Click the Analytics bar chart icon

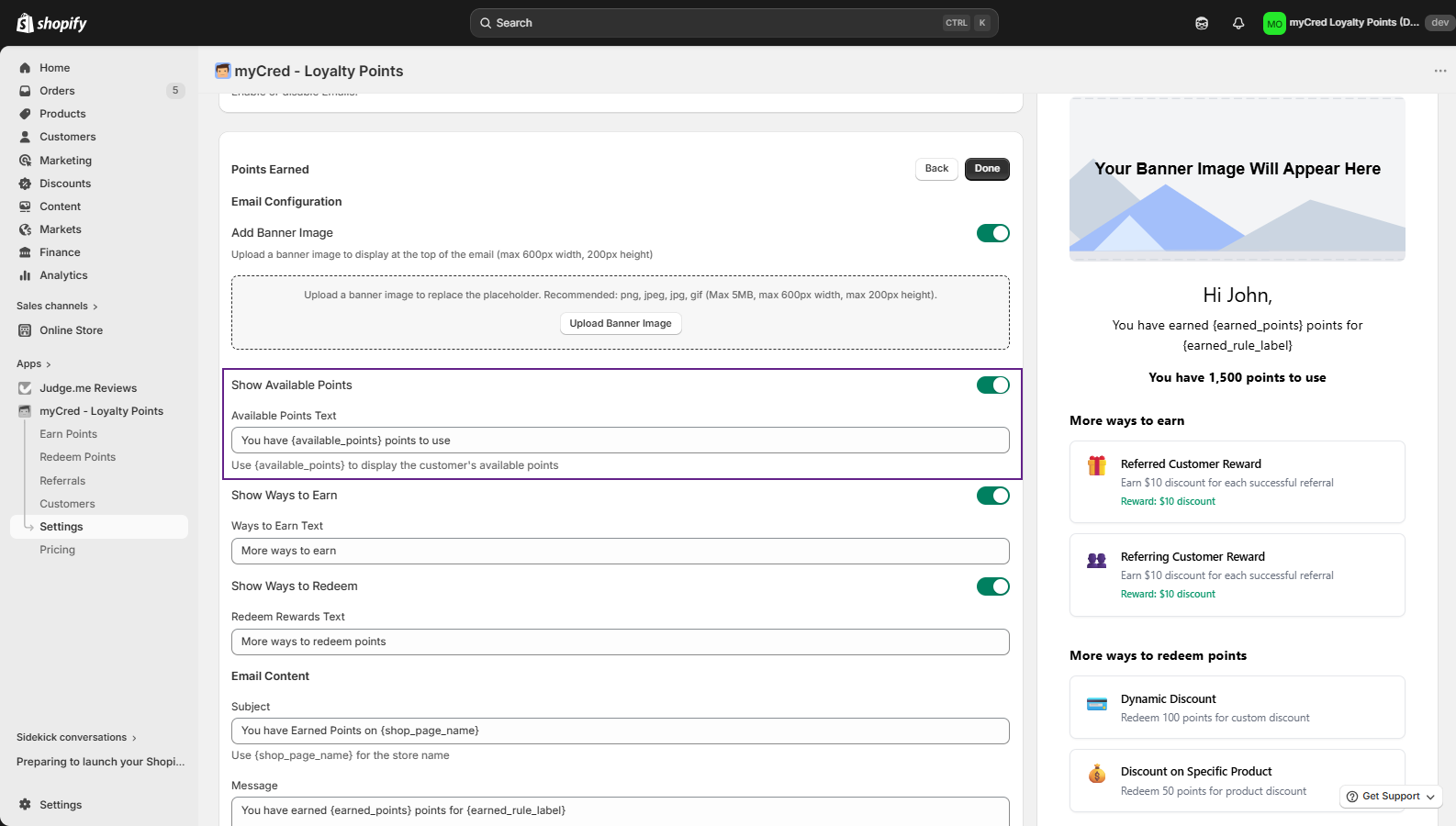(x=25, y=275)
